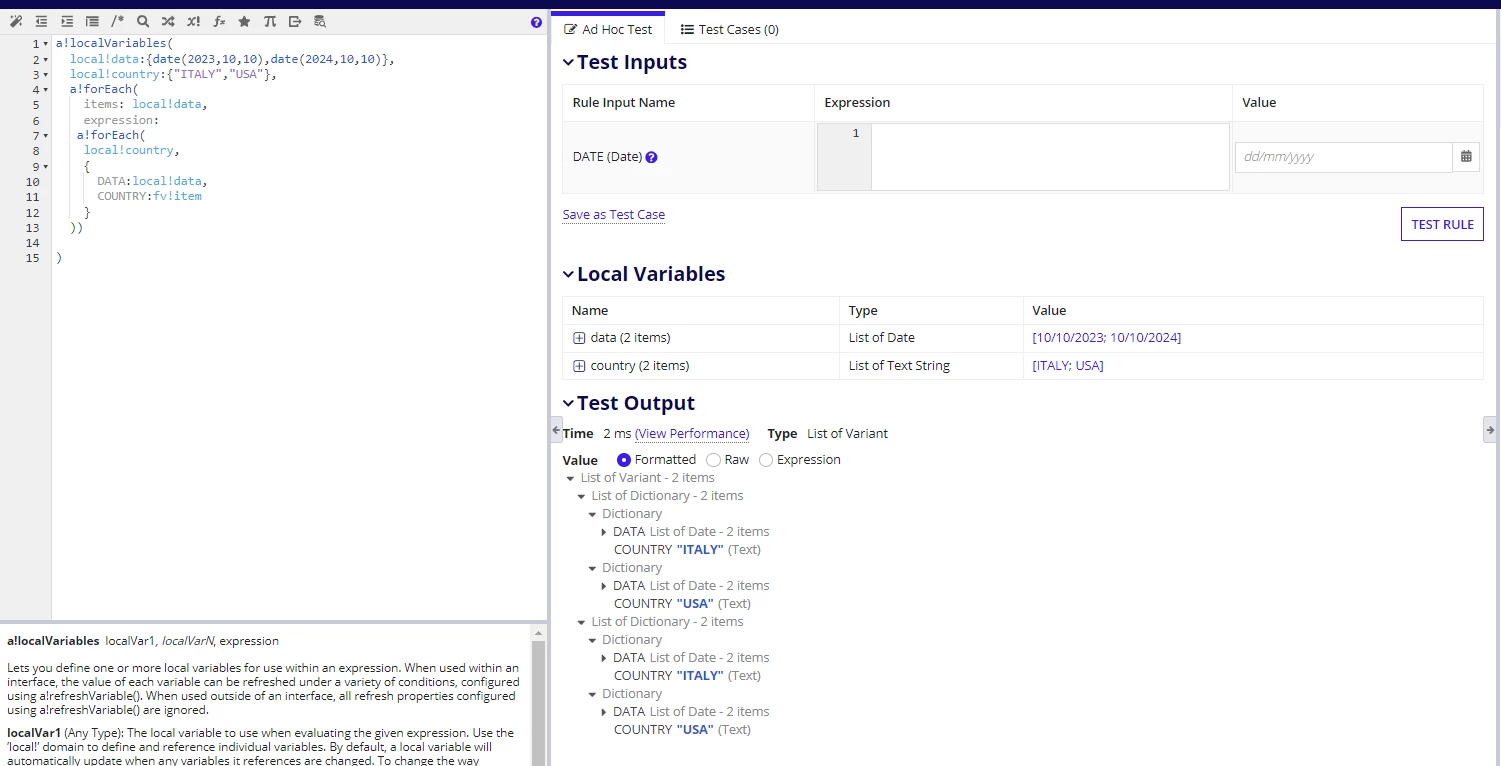Collapse left pane with arrow handle

tap(556, 429)
